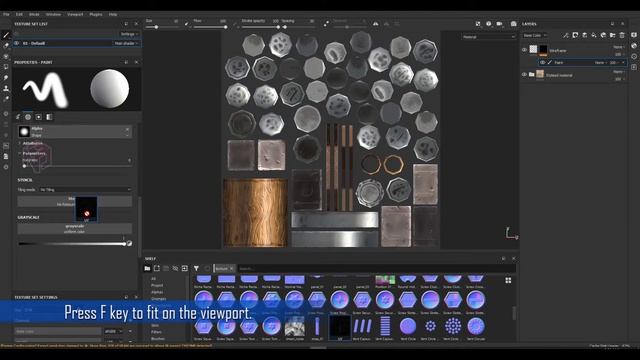Delete the selected layer with trash icon
This screenshot has height=360, width=640.
[x=622, y=36]
